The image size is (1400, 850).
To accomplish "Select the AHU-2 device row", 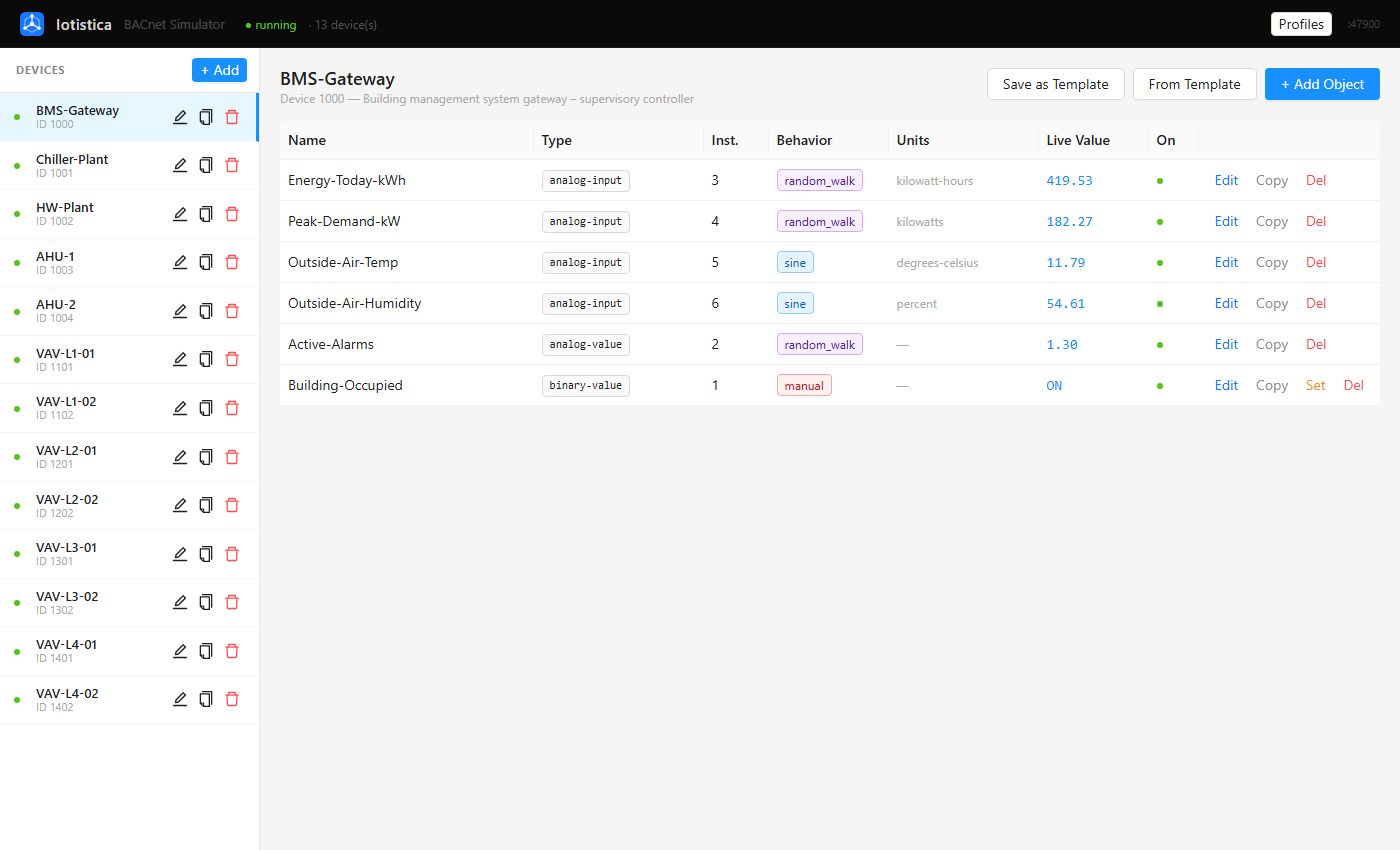I will point(129,311).
